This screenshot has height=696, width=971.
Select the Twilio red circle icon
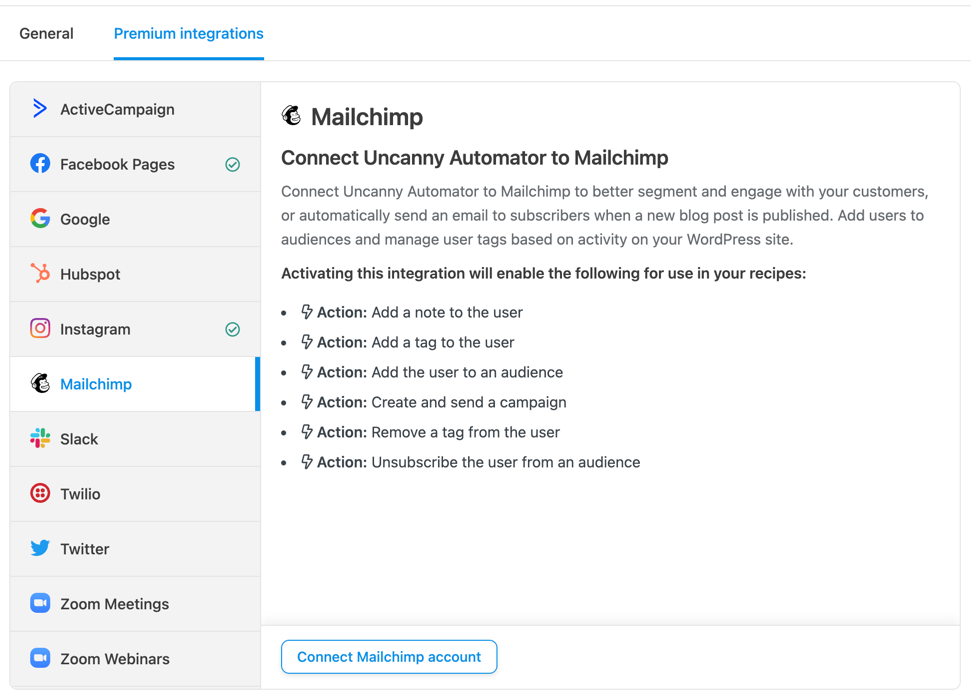click(40, 493)
